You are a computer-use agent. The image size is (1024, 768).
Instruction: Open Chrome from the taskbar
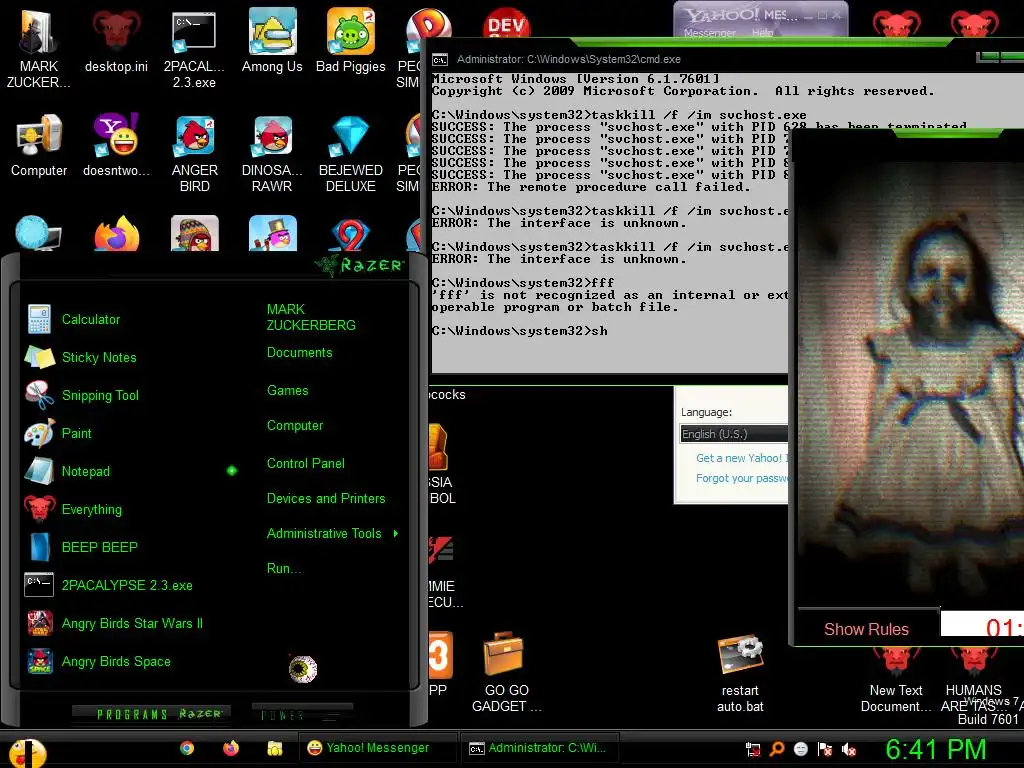point(187,748)
